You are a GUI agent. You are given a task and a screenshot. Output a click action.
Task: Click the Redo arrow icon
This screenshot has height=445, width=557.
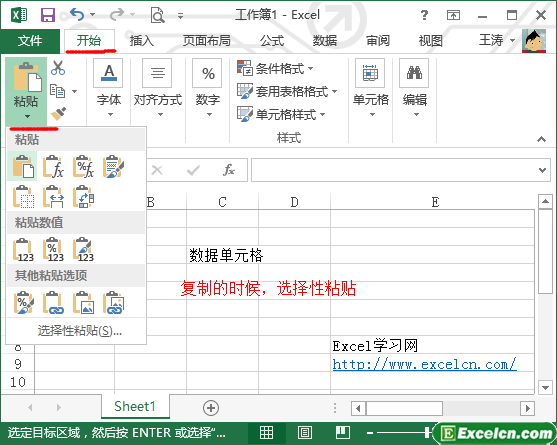[x=117, y=15]
